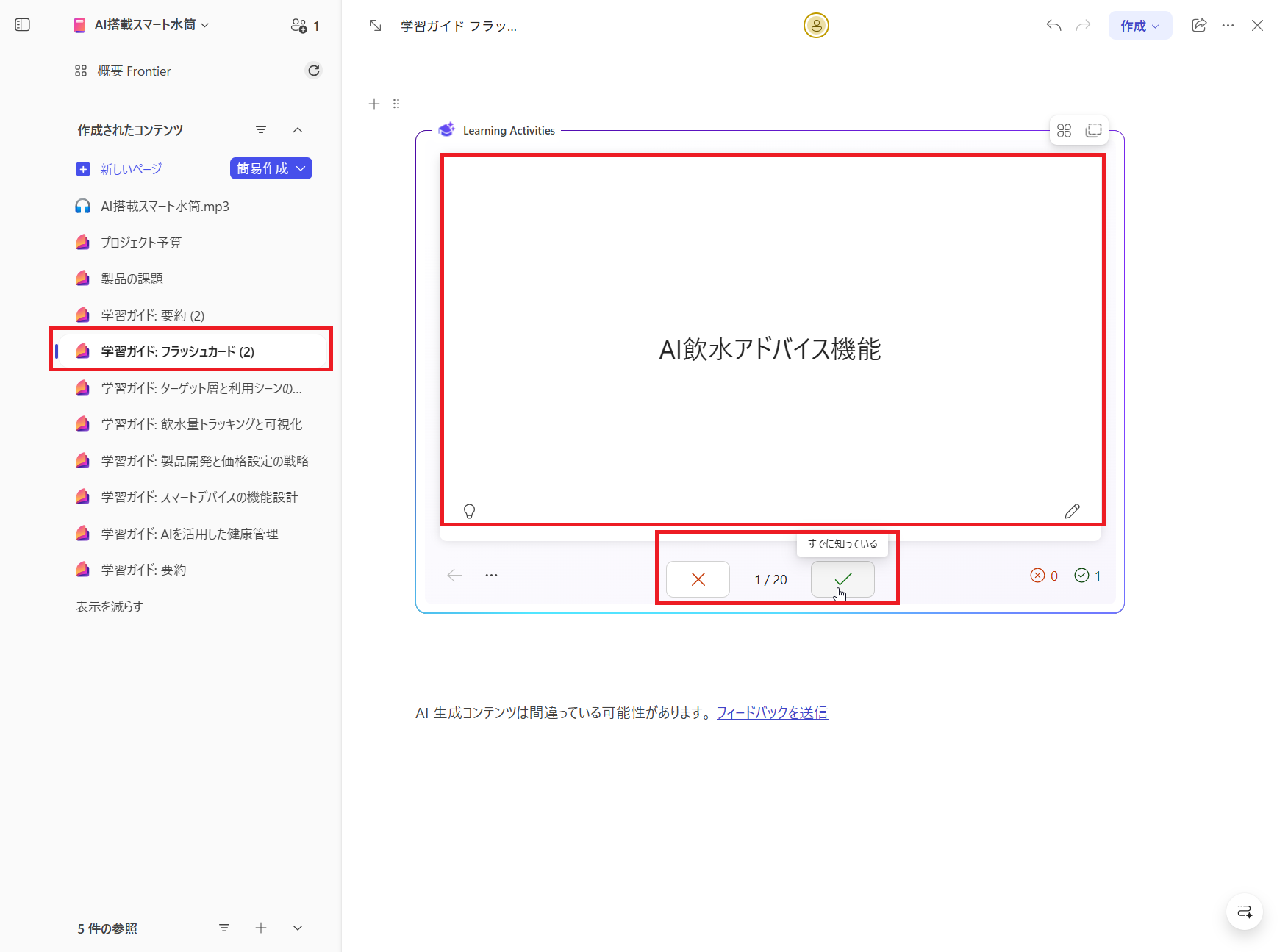The width and height of the screenshot is (1288, 952).
Task: Click the undo arrow icon
Action: point(1053,24)
